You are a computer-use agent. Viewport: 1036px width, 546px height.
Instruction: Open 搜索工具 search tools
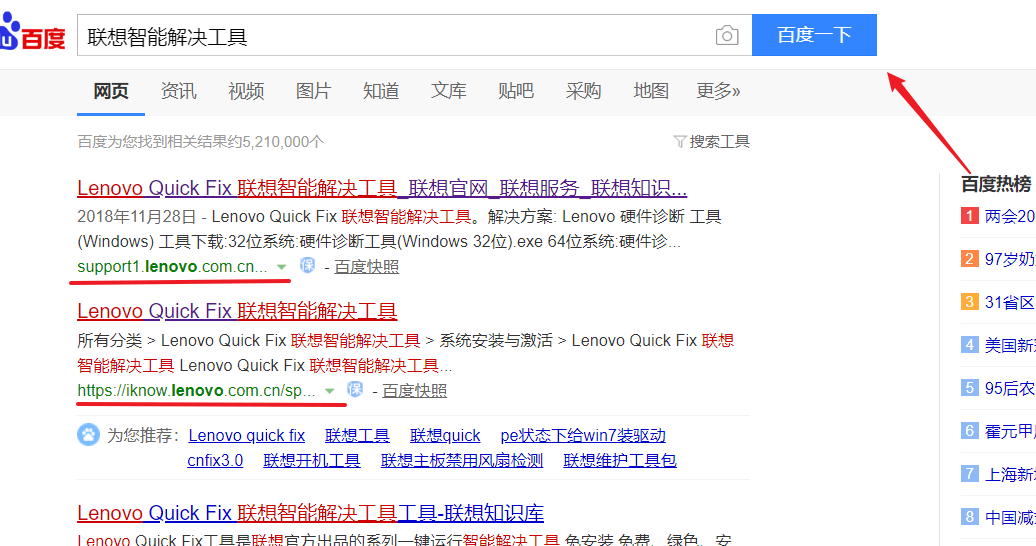coord(720,141)
